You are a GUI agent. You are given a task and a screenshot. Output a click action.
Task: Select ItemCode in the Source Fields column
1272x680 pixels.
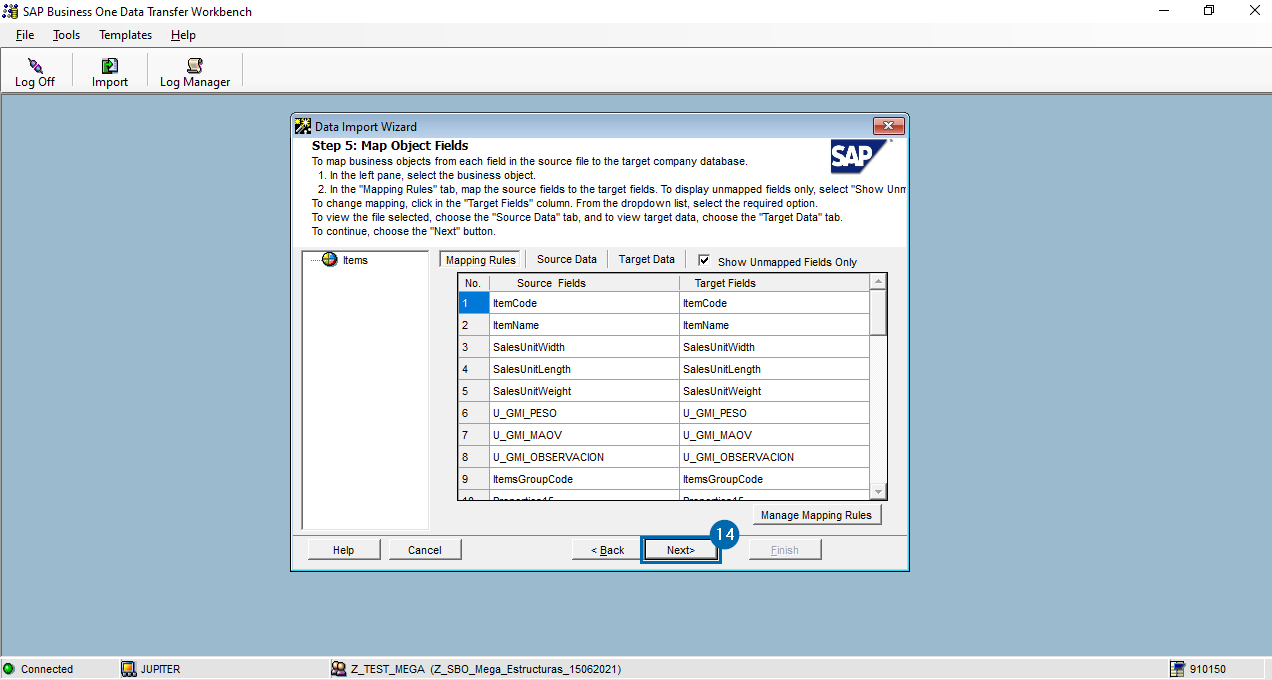[584, 303]
